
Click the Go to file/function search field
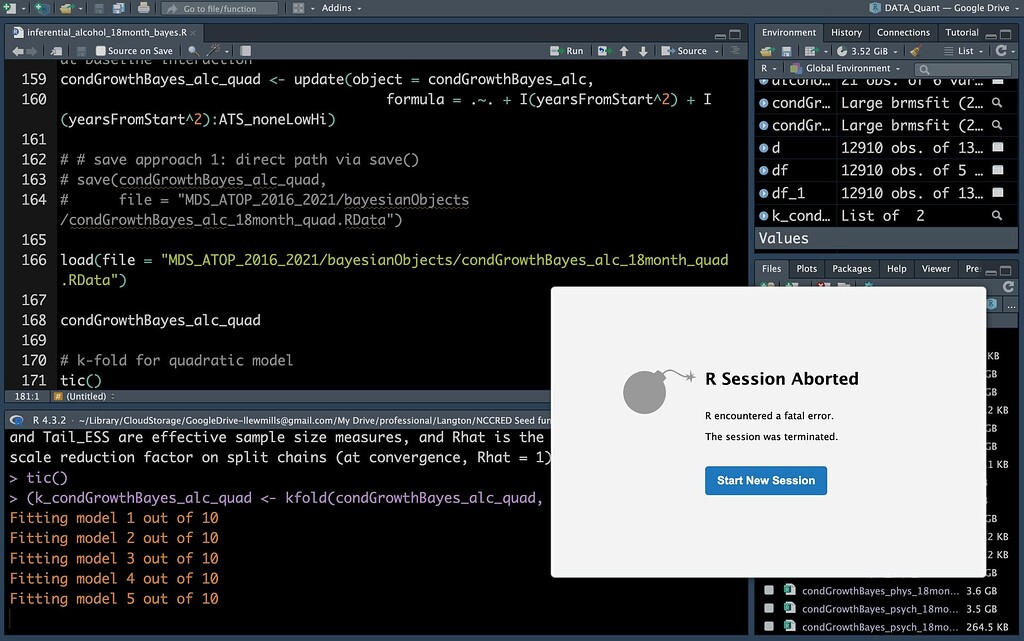[220, 9]
